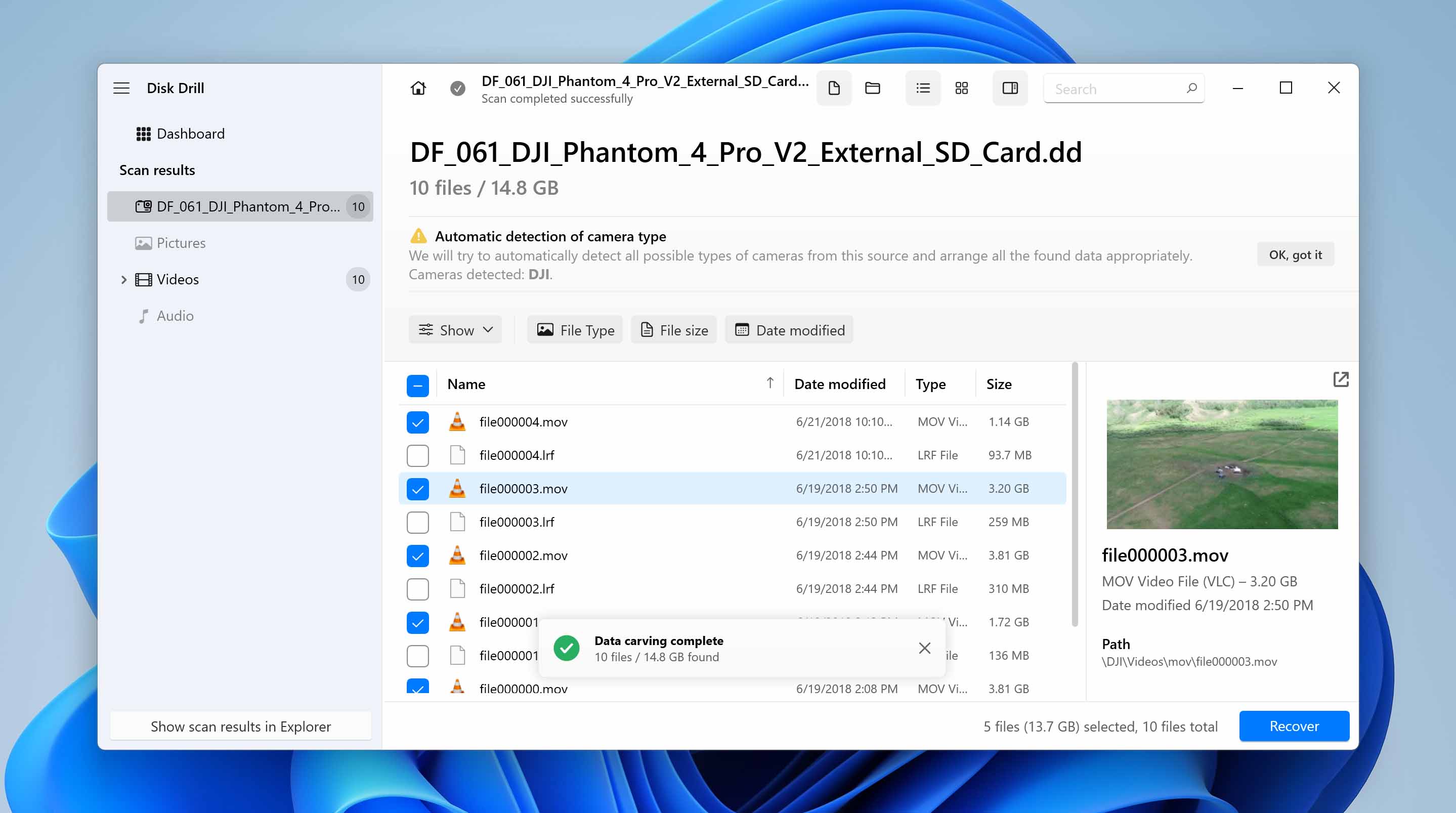Check file000004.lrf checkbox

coord(418,456)
